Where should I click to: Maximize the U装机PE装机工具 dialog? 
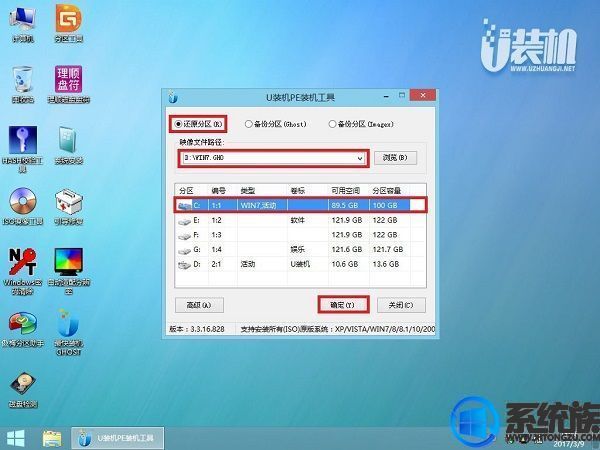click(401, 95)
